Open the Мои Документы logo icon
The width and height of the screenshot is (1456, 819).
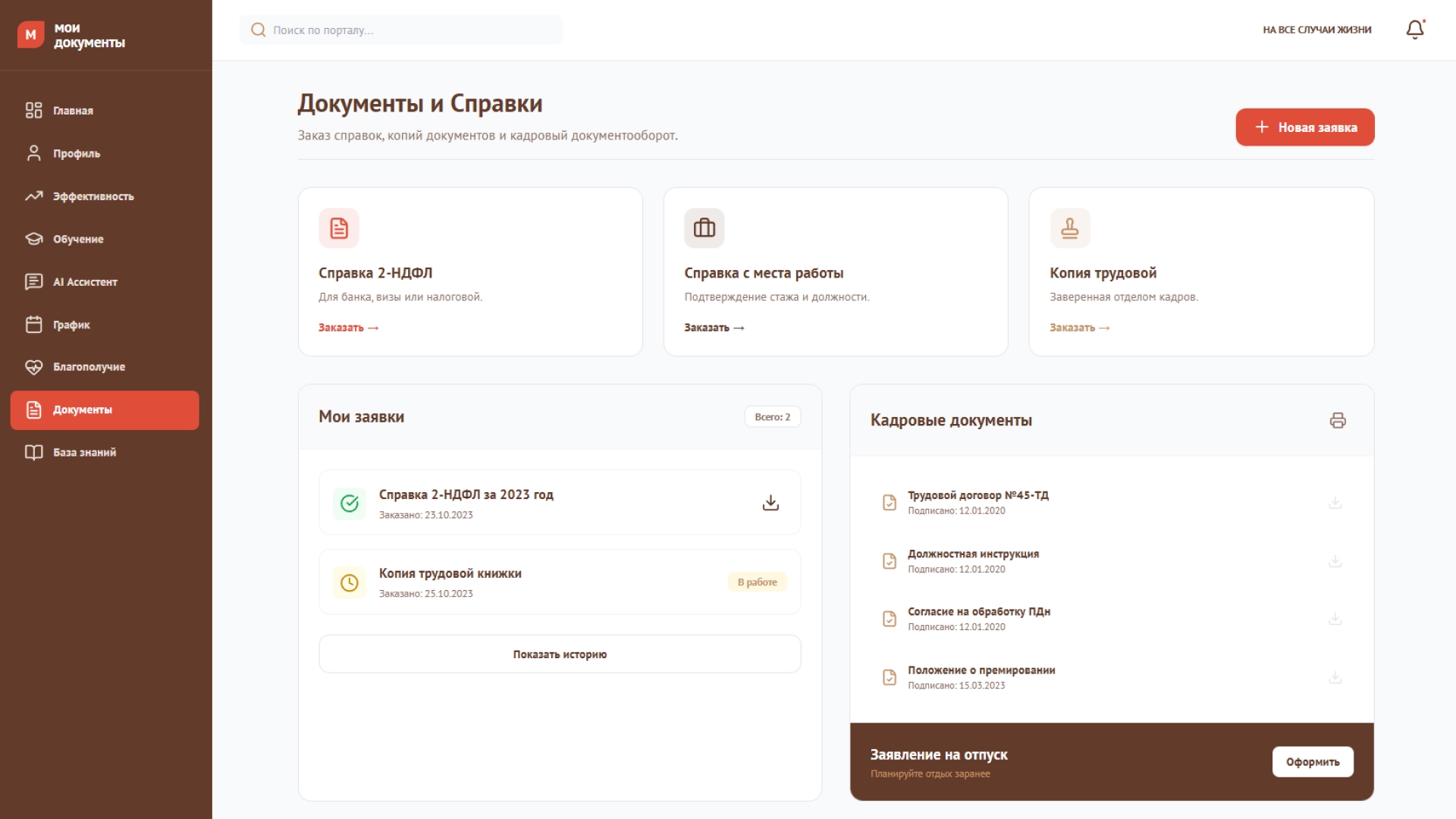(x=31, y=33)
